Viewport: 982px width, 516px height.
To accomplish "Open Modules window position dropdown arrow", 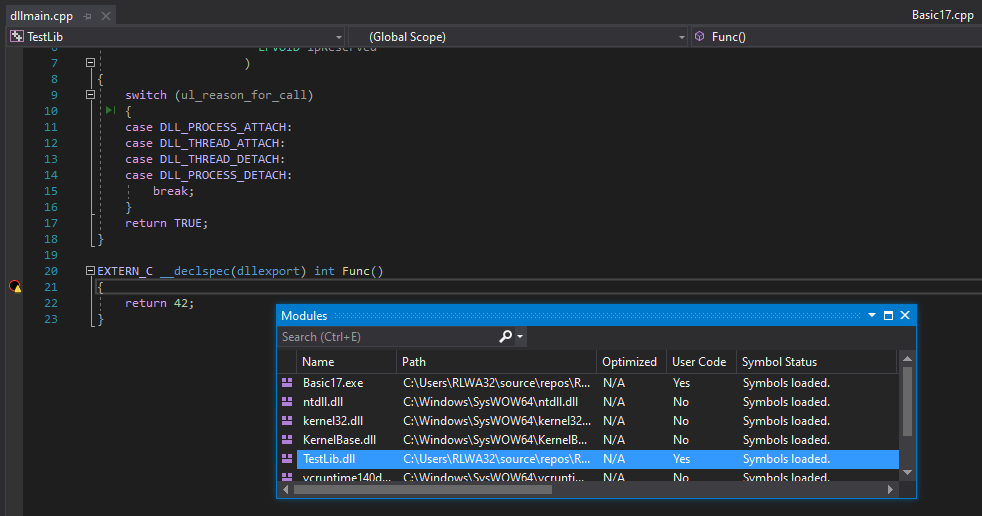I will pos(871,315).
